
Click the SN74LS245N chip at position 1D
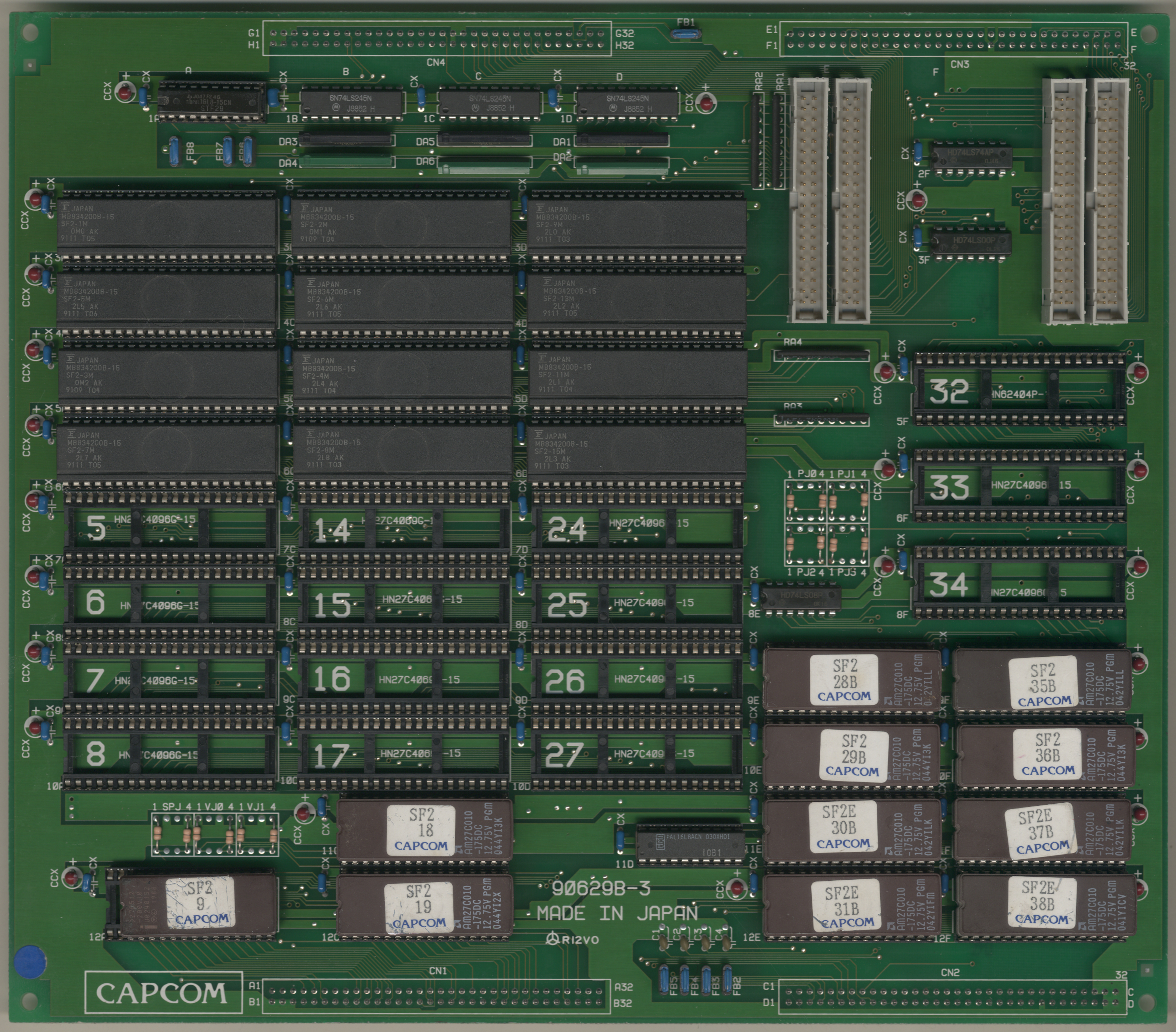coord(626,104)
